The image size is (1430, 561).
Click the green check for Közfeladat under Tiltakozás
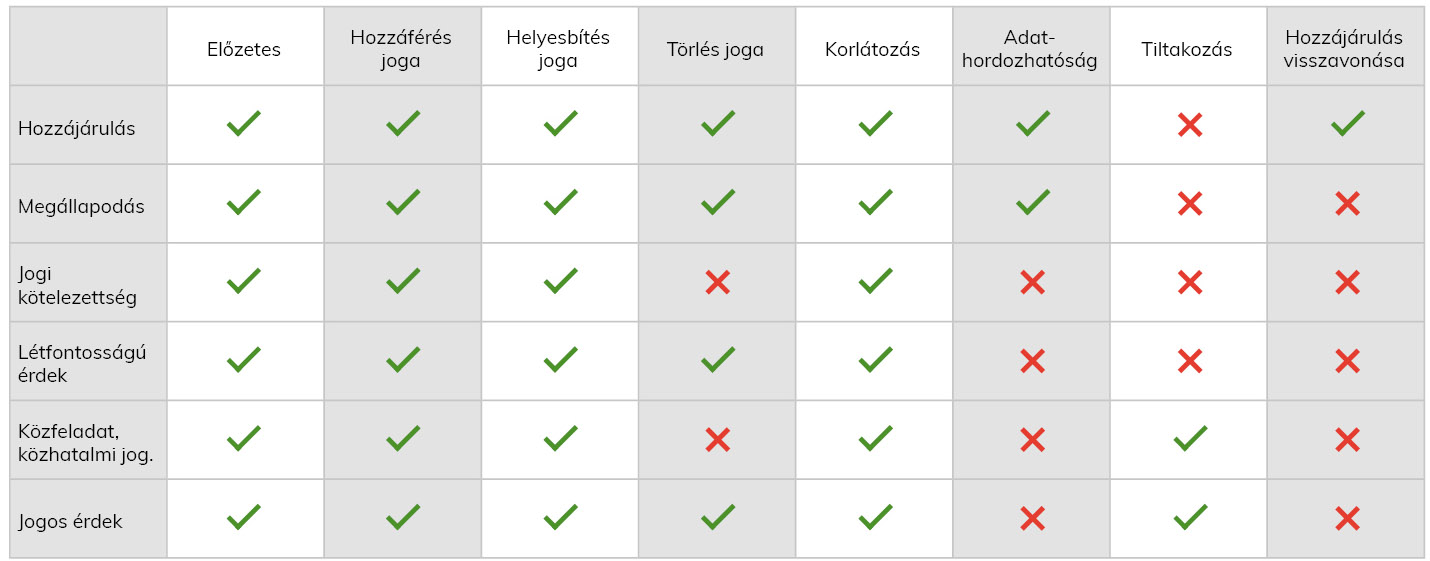pos(1189,439)
